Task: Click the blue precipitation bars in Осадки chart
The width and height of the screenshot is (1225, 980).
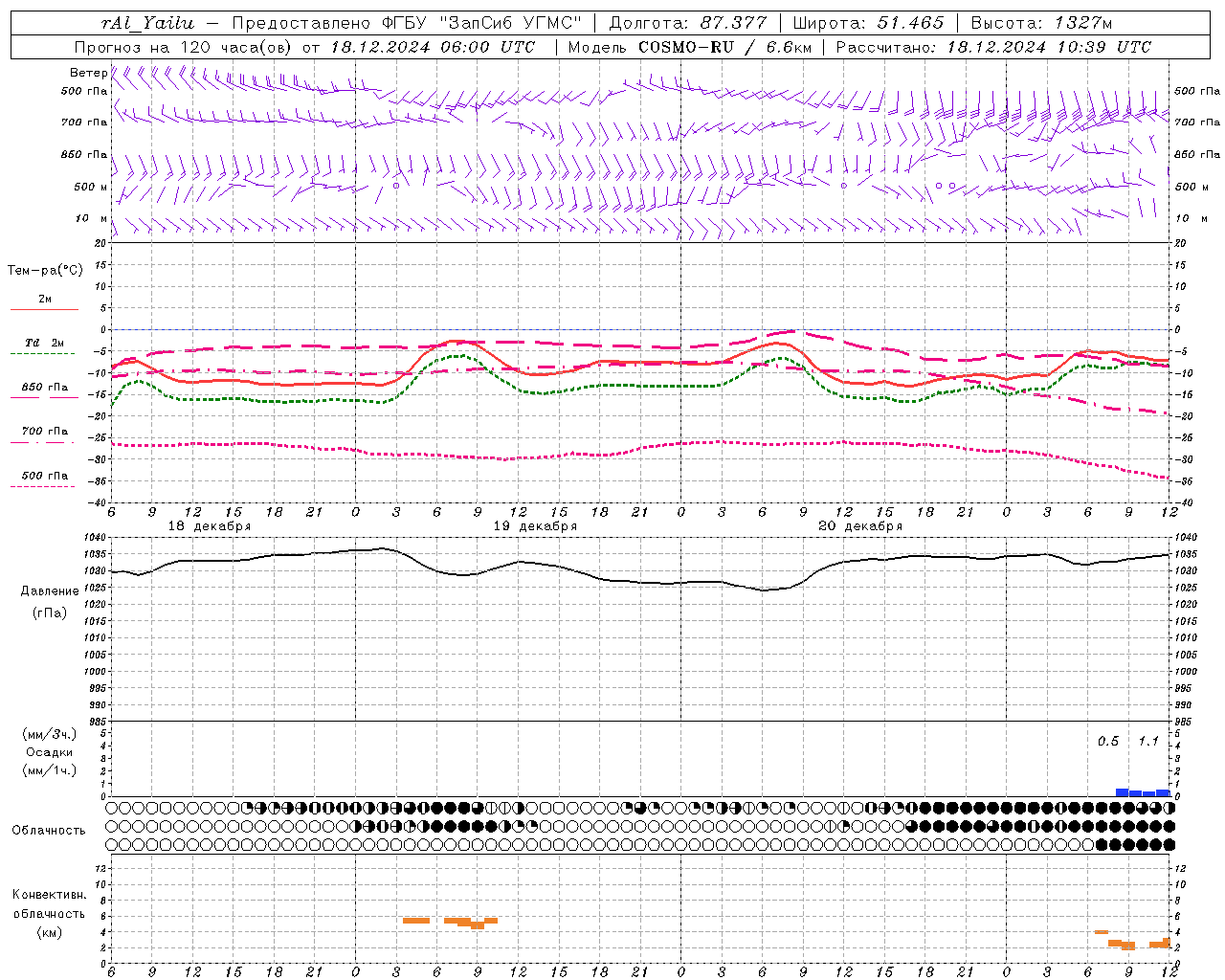Action: click(1143, 792)
